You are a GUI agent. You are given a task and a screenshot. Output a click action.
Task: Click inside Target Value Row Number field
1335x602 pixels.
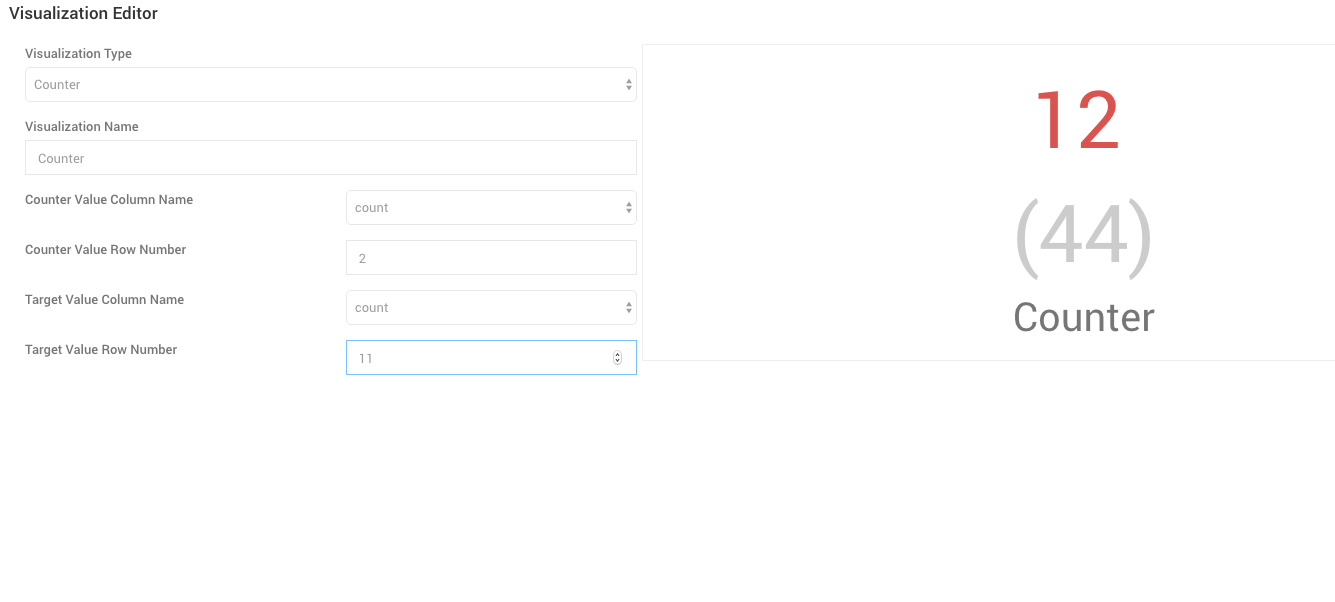tap(480, 358)
